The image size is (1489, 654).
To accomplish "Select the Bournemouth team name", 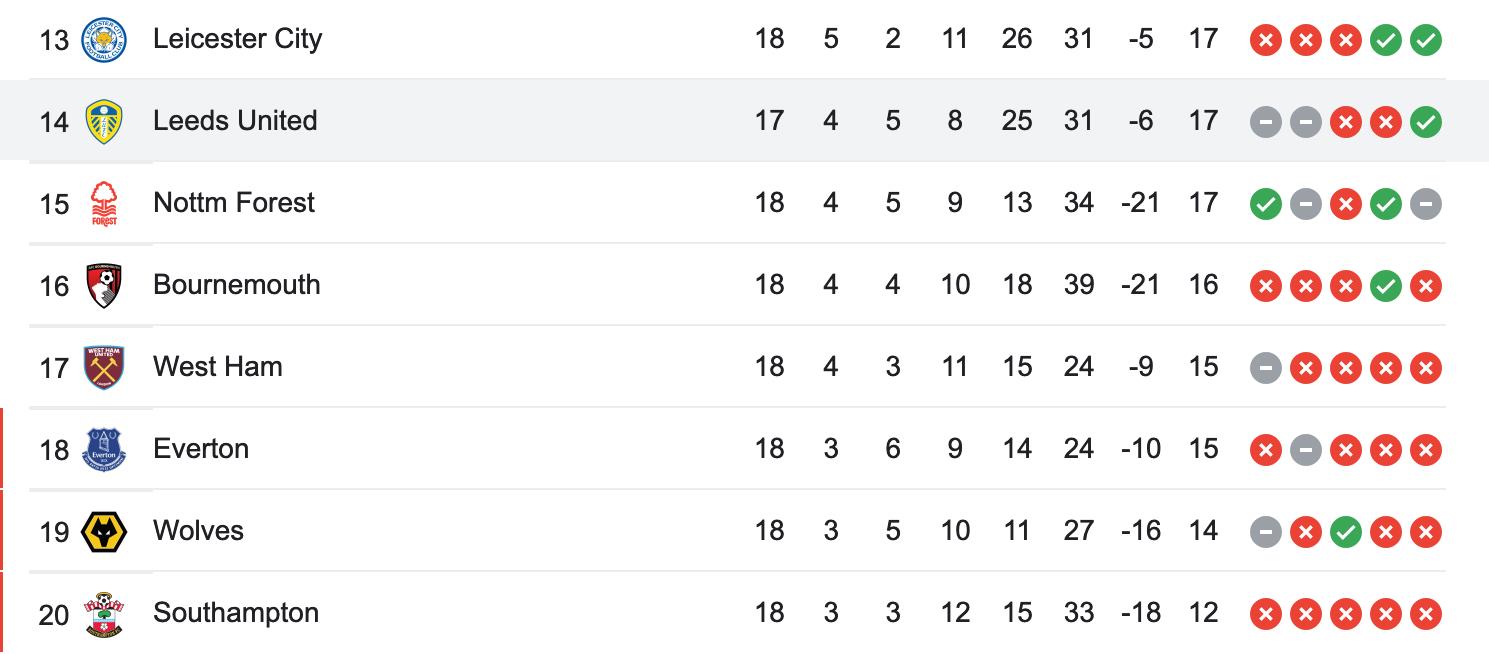I will tap(237, 285).
